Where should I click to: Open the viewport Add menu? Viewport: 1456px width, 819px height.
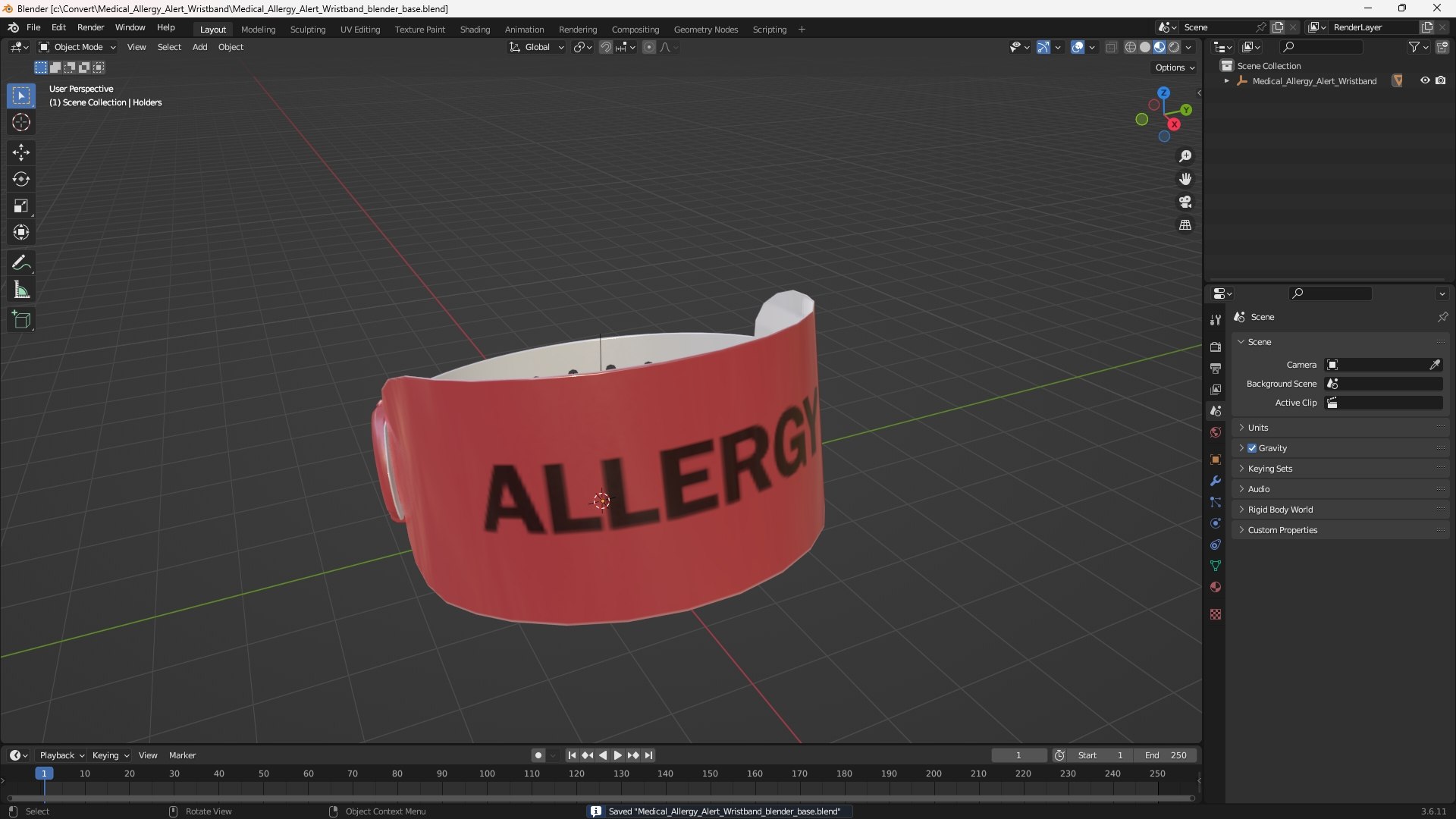pyautogui.click(x=199, y=47)
